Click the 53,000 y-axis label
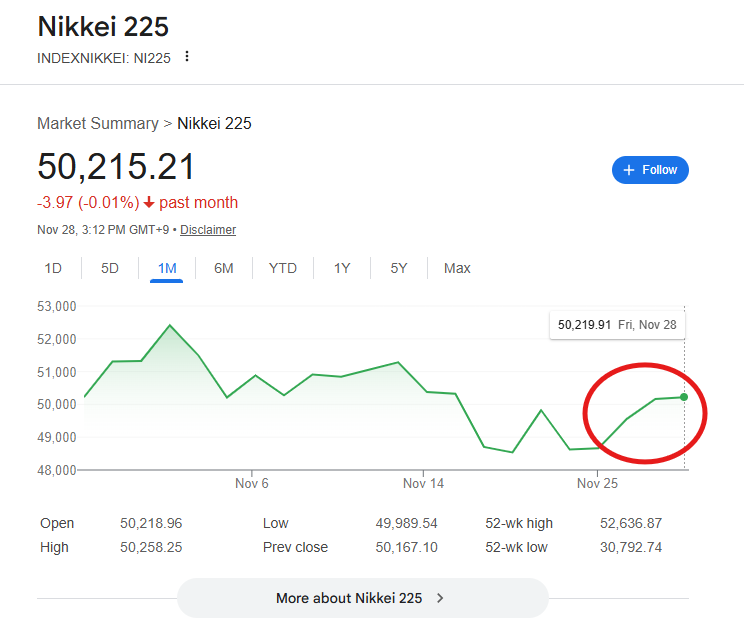This screenshot has height=620, width=744. tap(56, 306)
